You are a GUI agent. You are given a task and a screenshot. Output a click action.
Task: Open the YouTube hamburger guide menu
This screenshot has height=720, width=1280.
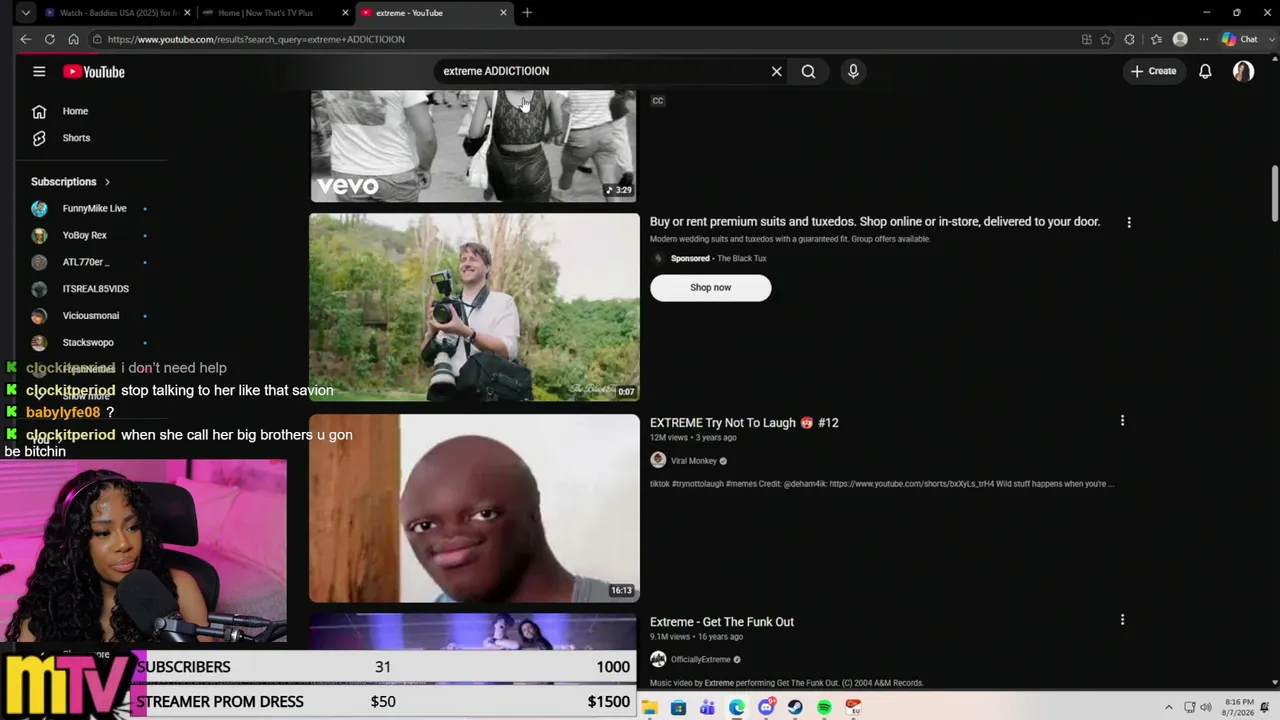39,71
